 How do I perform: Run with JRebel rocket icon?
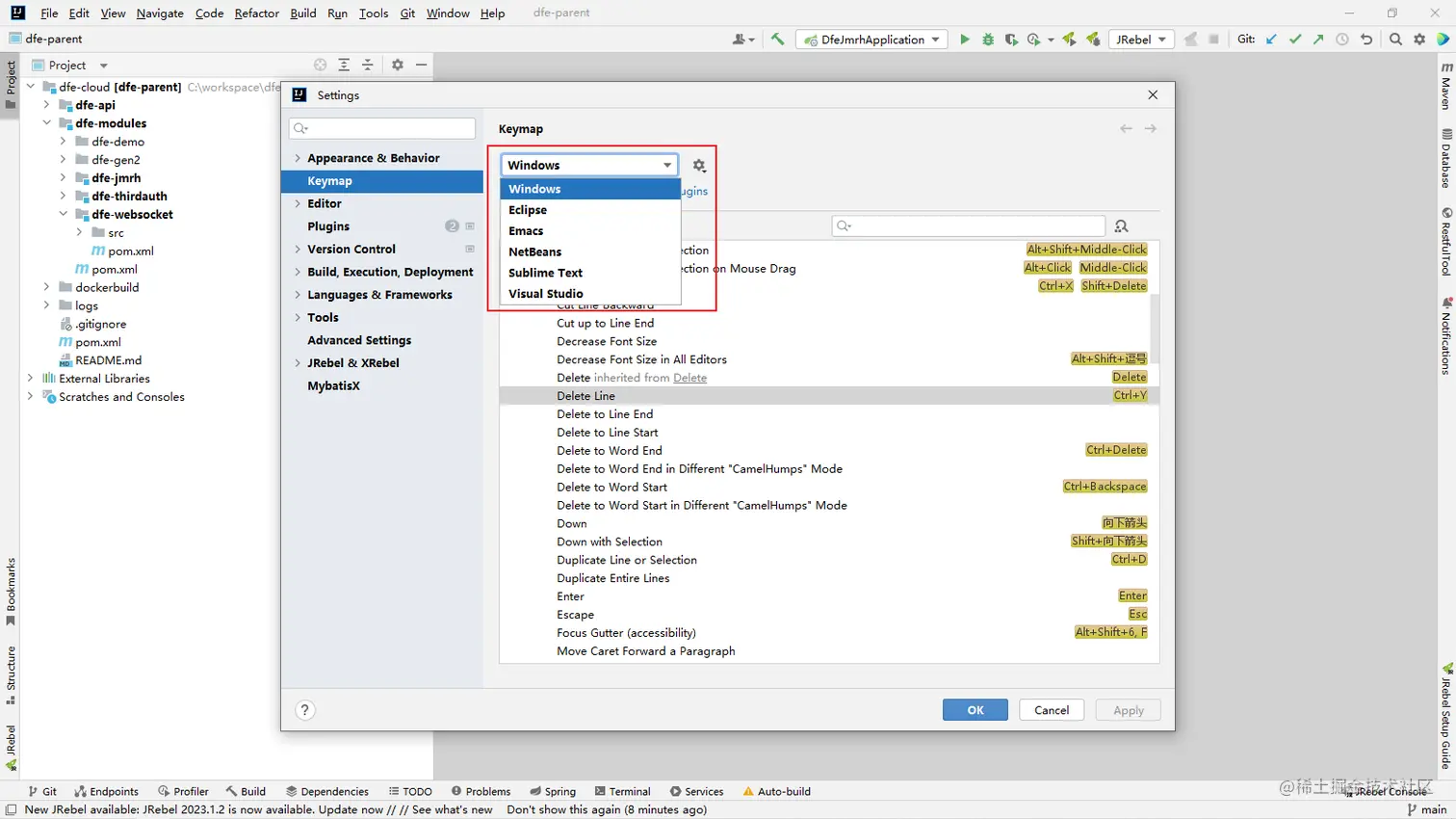click(1069, 40)
